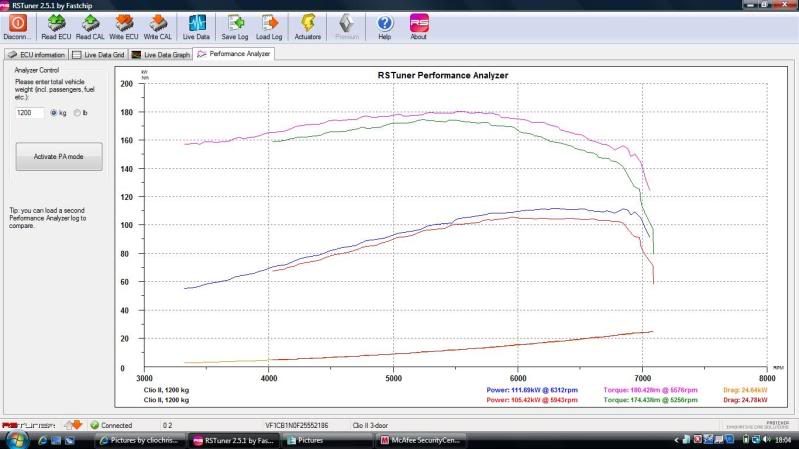Screen dimensions: 799x449
Task: Switch to the ECU information tab
Action: 37,54
